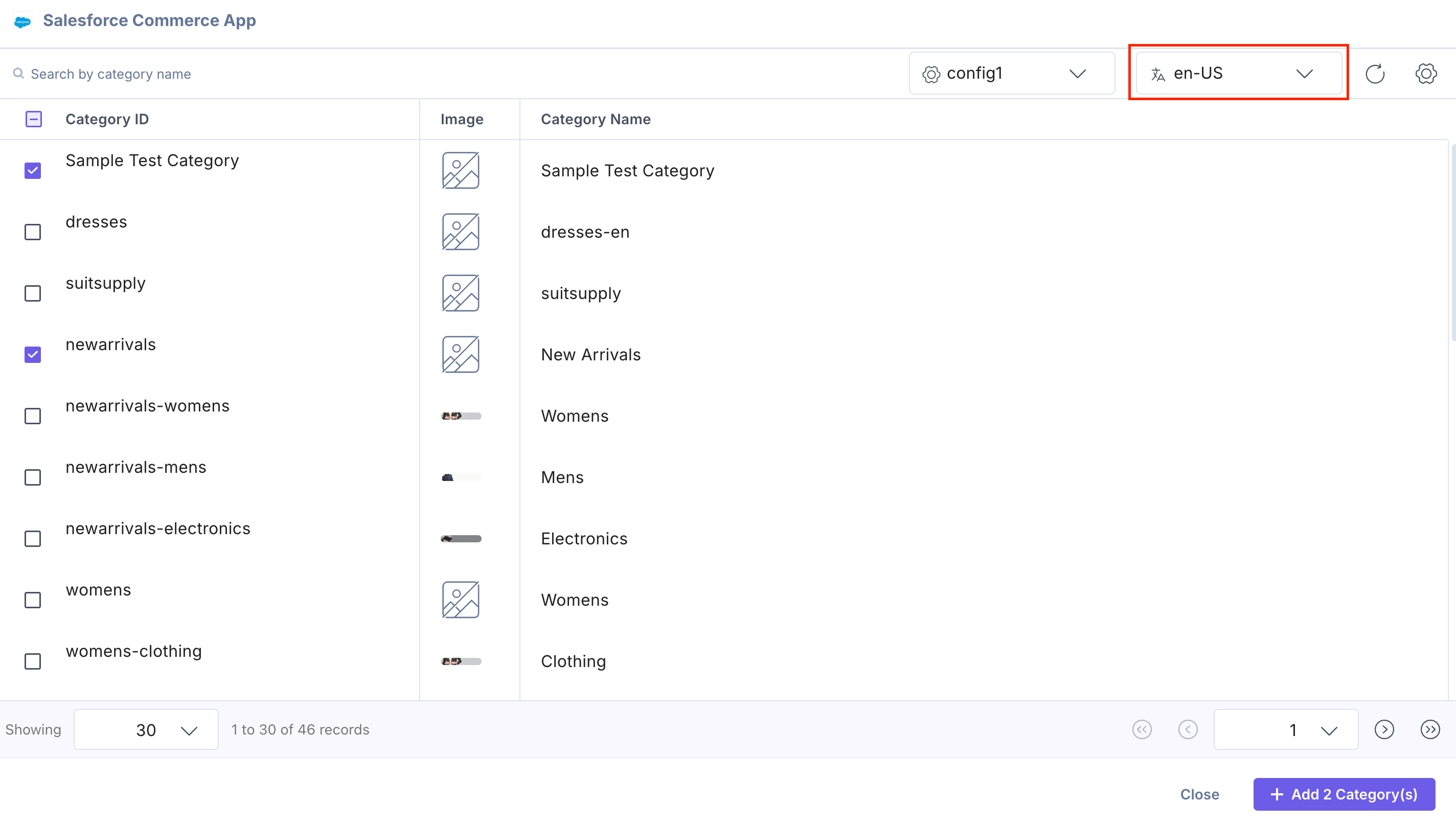
Task: Click the Category Name column header
Action: click(596, 119)
